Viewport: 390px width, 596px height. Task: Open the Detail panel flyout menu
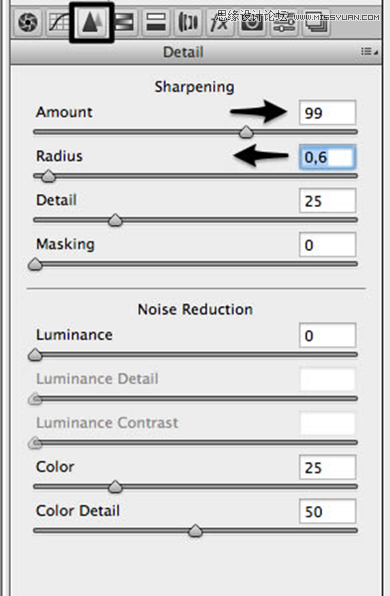coord(369,51)
